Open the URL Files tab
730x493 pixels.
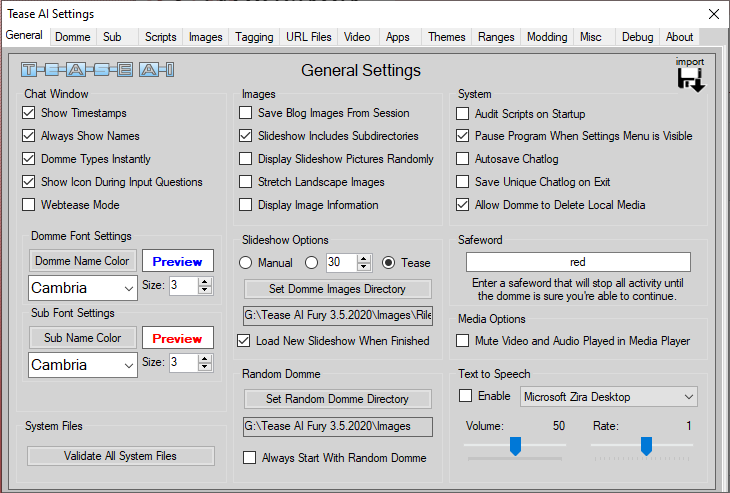[x=309, y=37]
